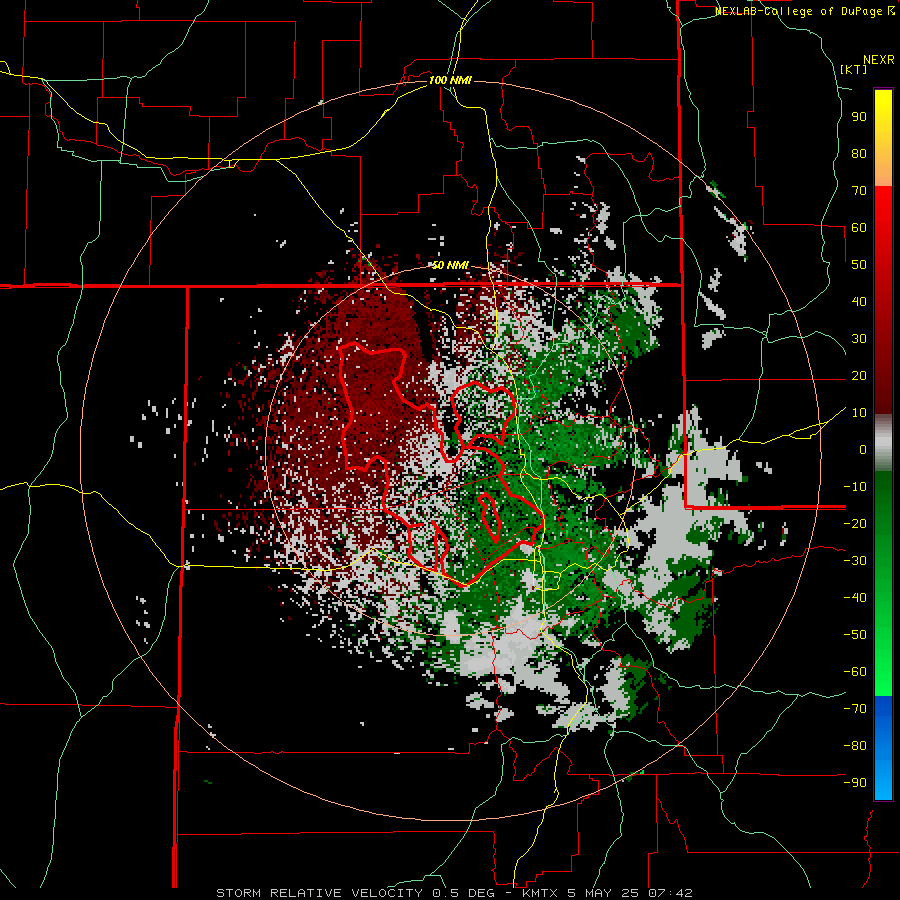
Task: Click the -10 value on velocity scale
Action: point(855,487)
